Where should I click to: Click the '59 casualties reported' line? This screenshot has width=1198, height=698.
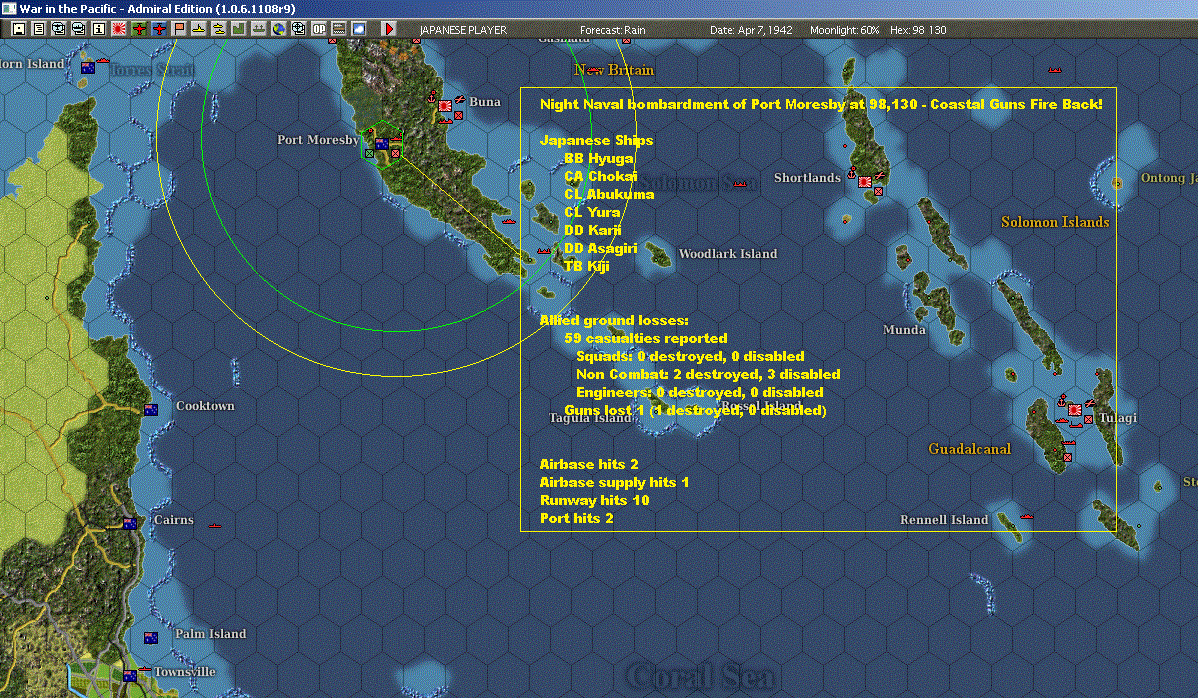click(x=646, y=338)
